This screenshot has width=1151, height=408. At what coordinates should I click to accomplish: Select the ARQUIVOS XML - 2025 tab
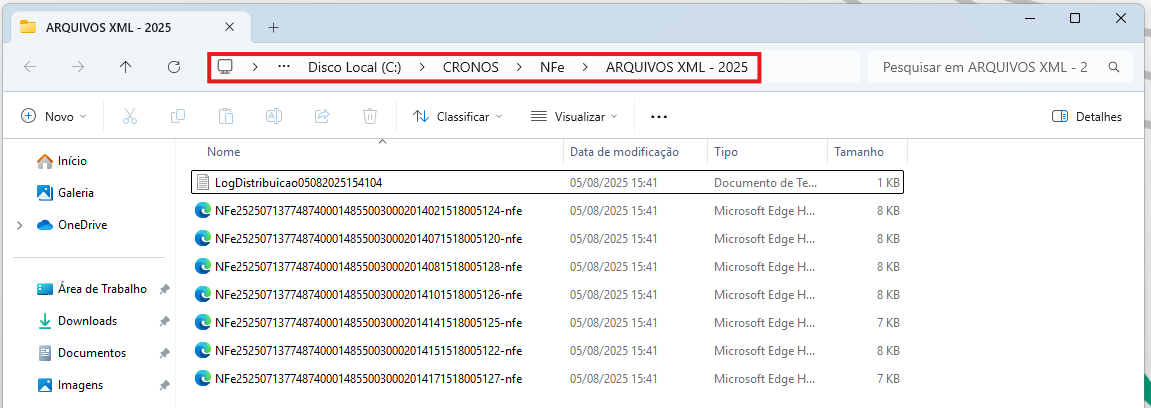(x=129, y=27)
